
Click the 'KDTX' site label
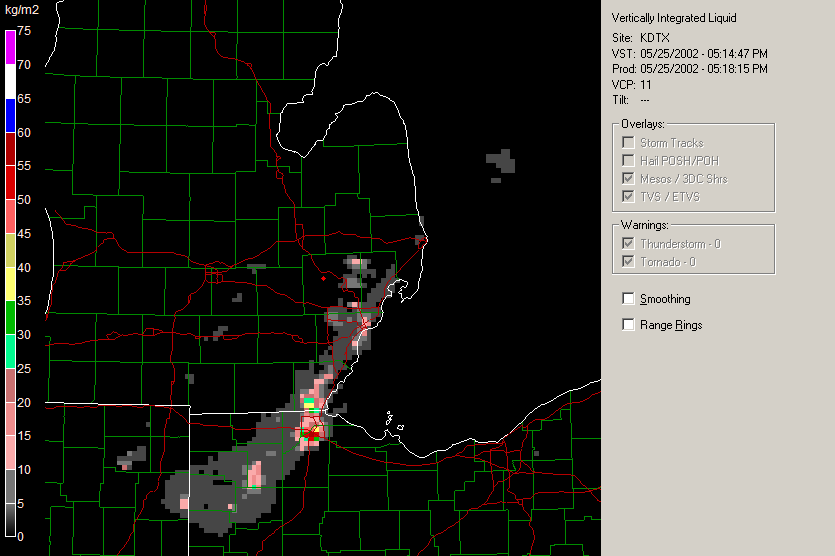click(654, 38)
